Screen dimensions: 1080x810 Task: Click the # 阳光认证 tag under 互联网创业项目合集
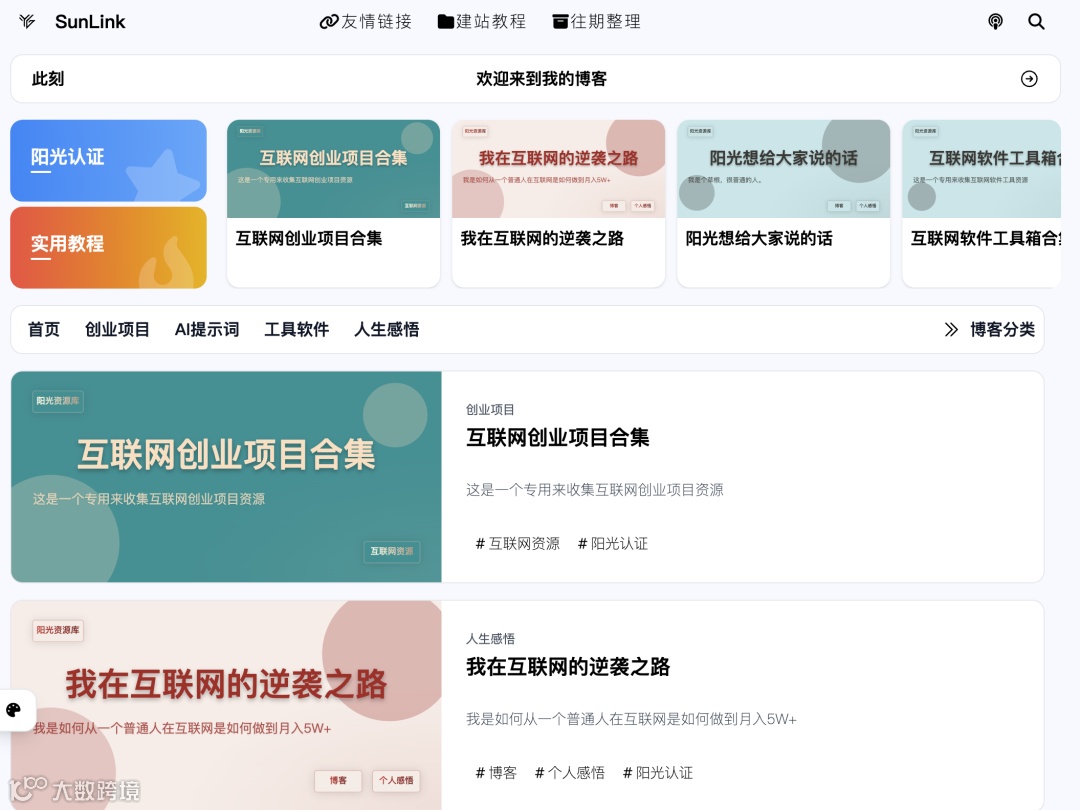(x=613, y=543)
